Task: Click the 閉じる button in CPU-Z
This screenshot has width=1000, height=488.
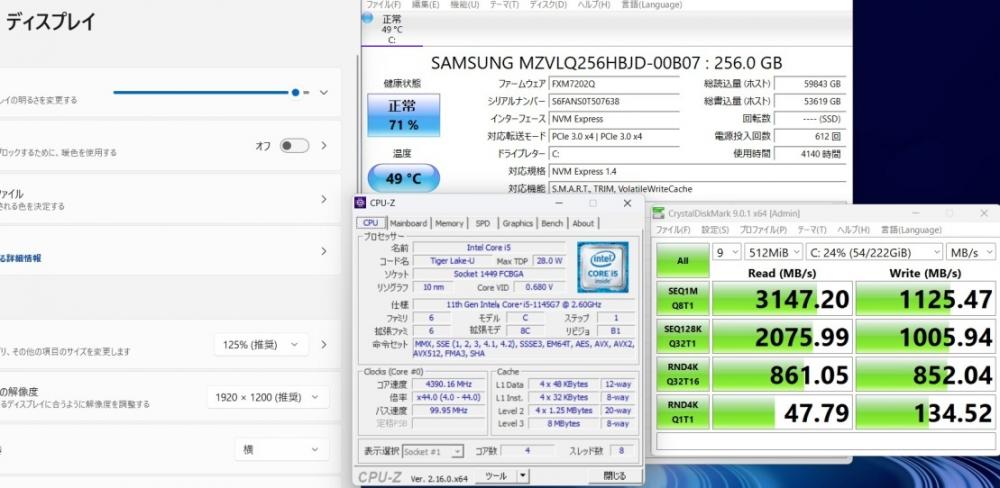Action: tap(615, 475)
